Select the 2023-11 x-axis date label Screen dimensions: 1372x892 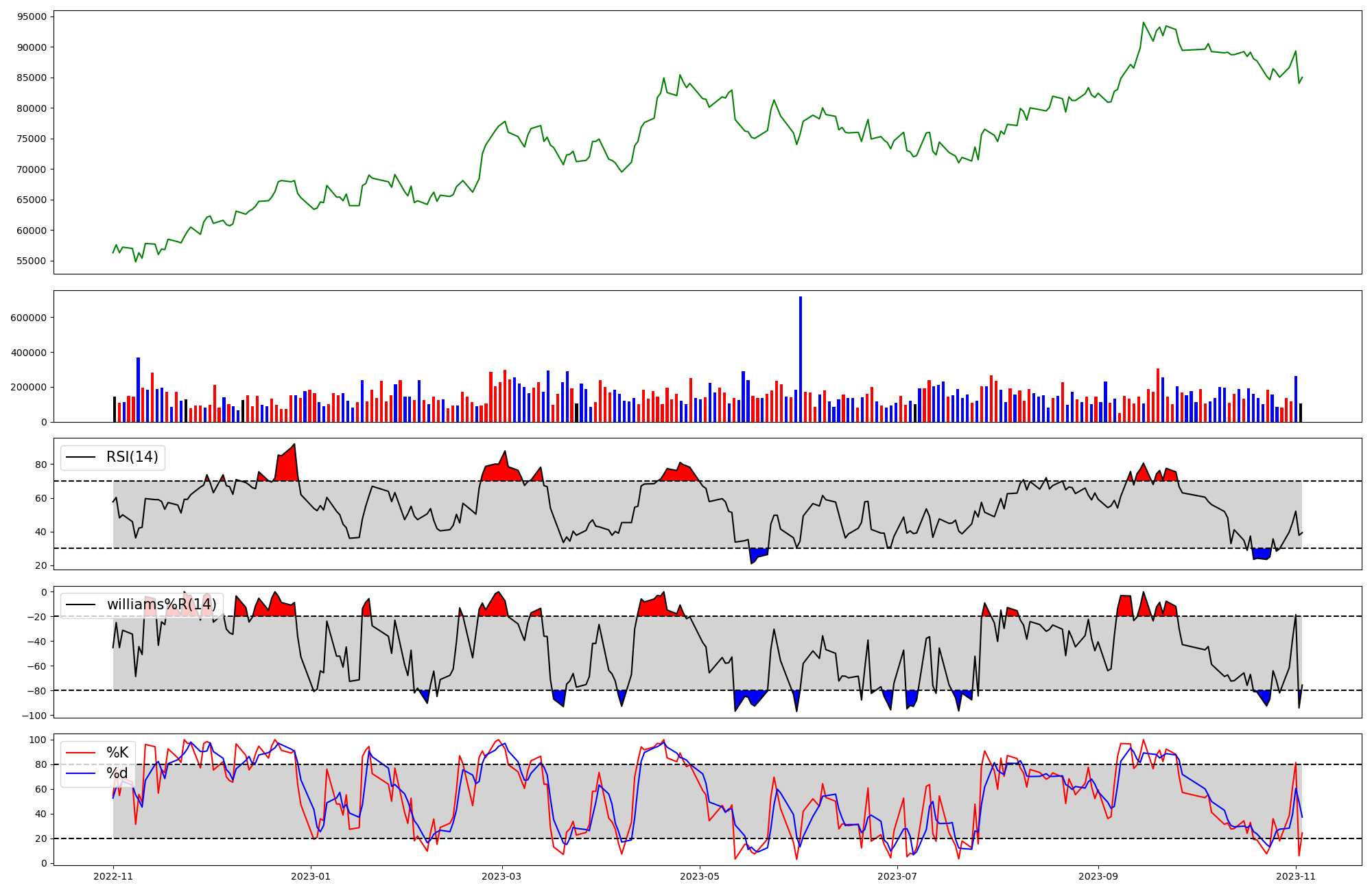coord(1295,876)
